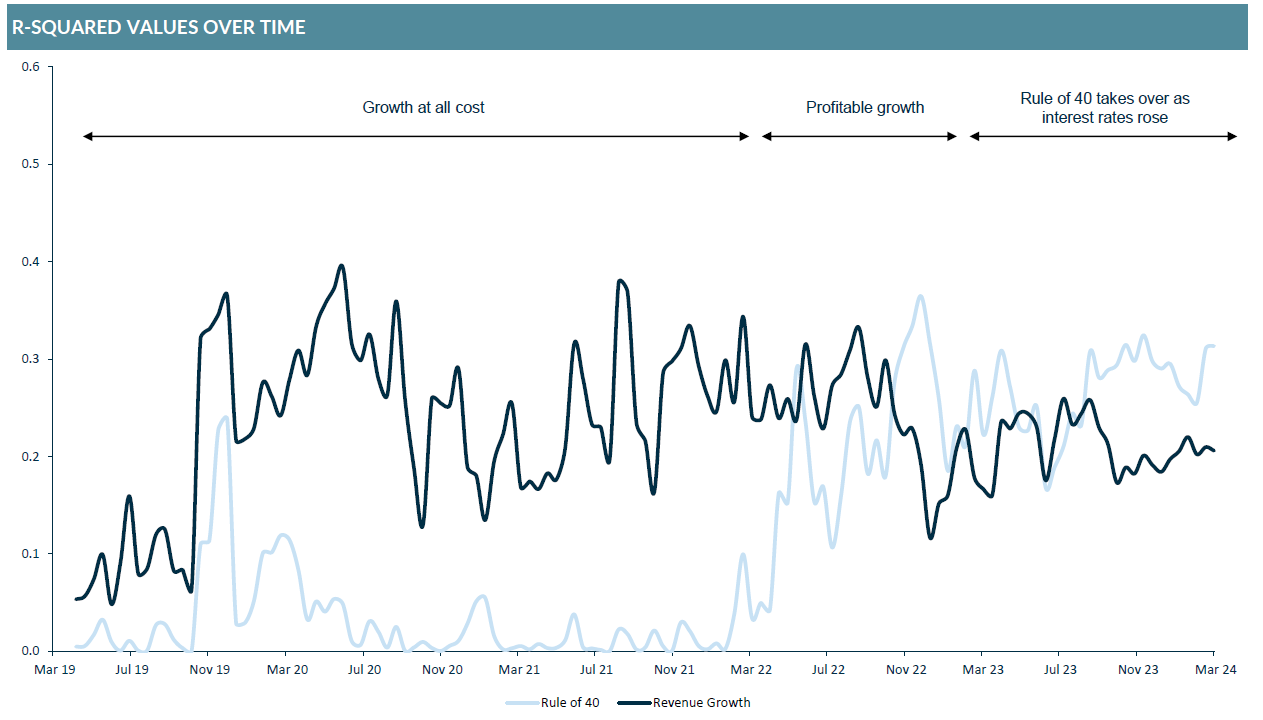
Task: Click left arrowhead of Profitable growth range
Action: [767, 136]
